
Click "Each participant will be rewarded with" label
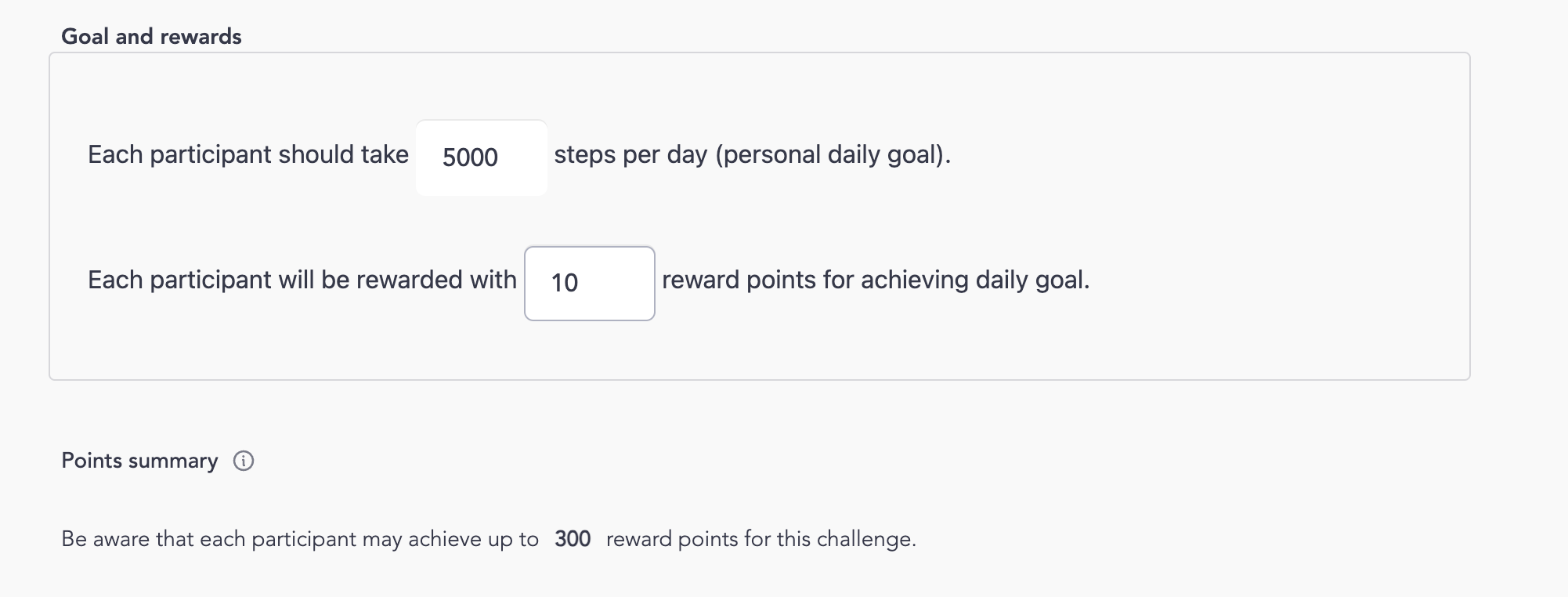(302, 280)
